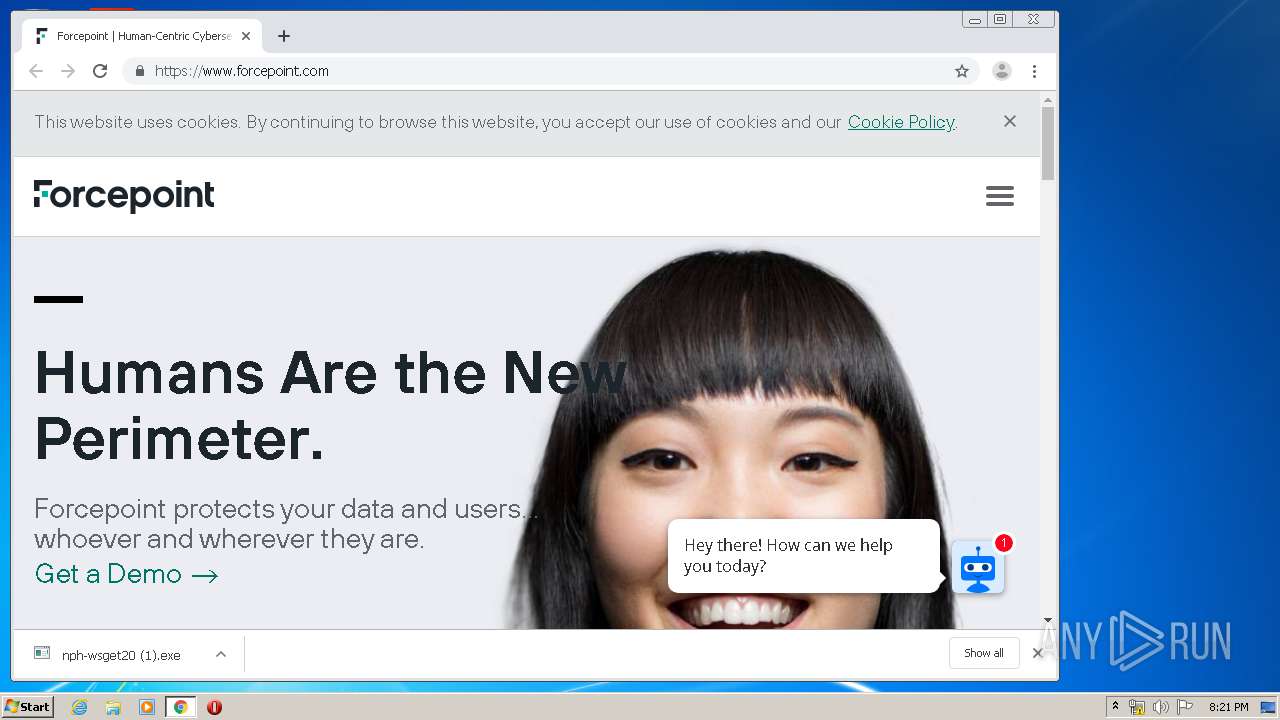Click the page scrollbar down arrow

coord(1048,621)
